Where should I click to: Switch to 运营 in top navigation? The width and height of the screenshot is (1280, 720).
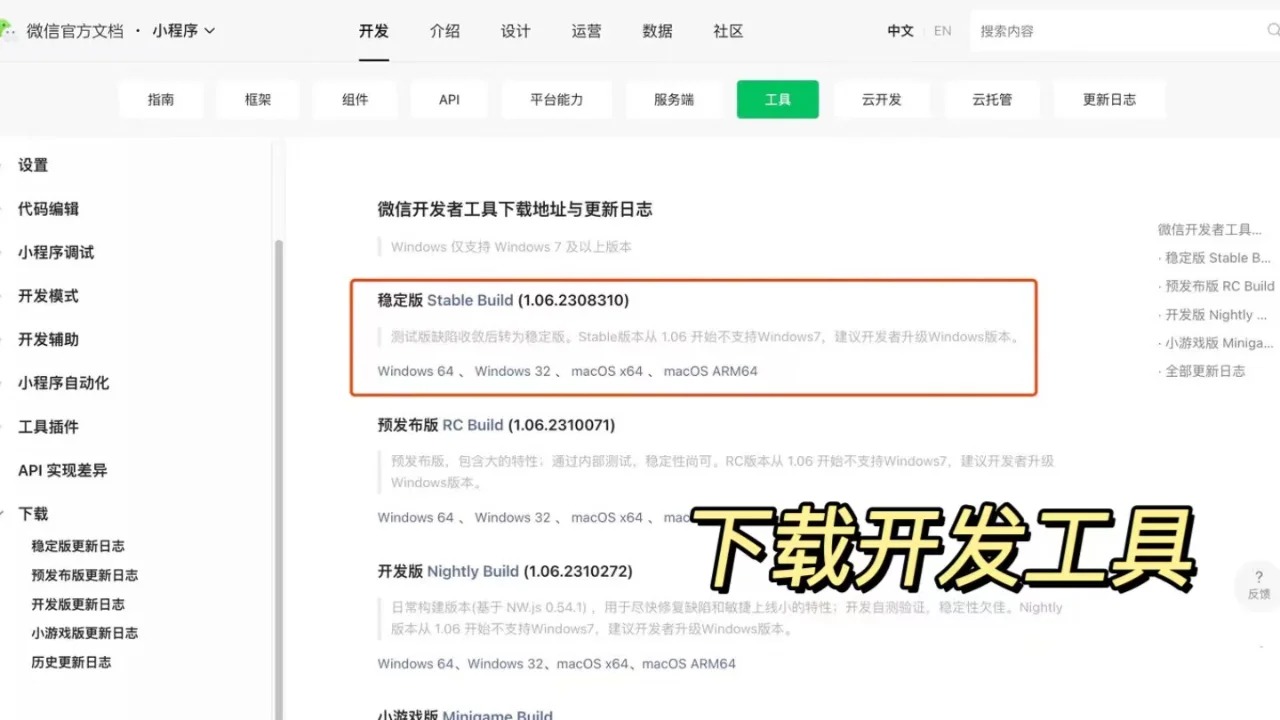click(x=587, y=31)
